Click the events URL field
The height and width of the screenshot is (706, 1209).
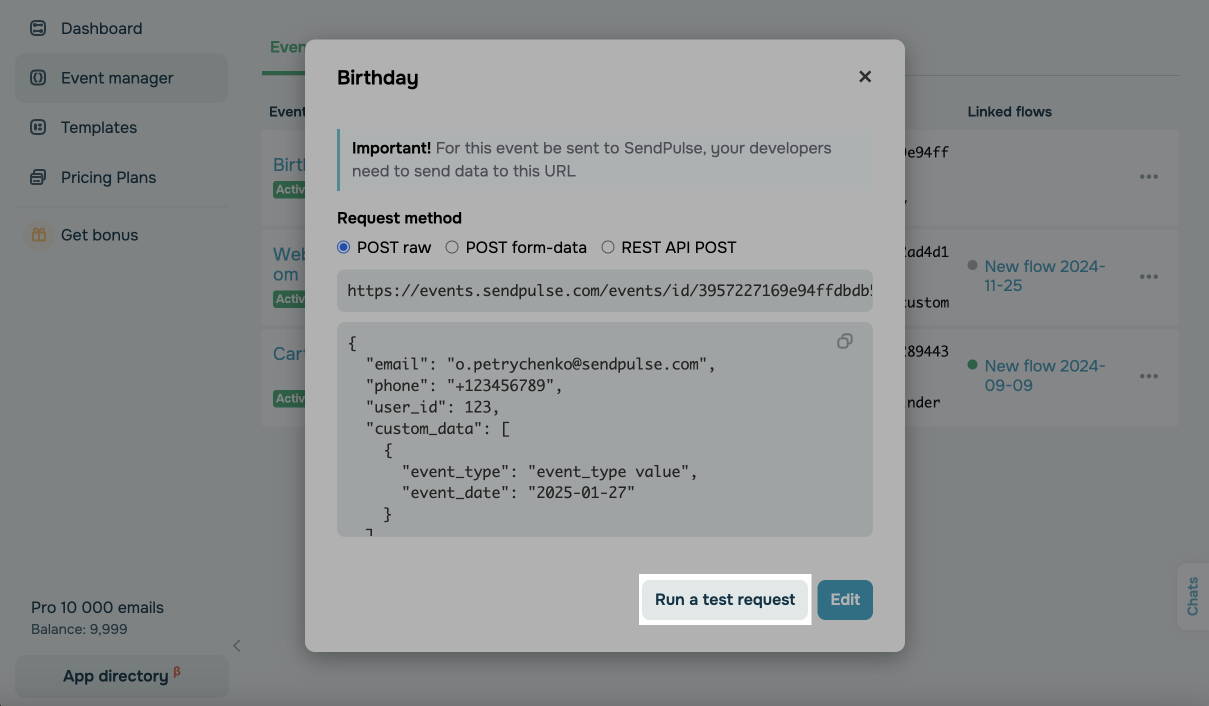click(605, 291)
